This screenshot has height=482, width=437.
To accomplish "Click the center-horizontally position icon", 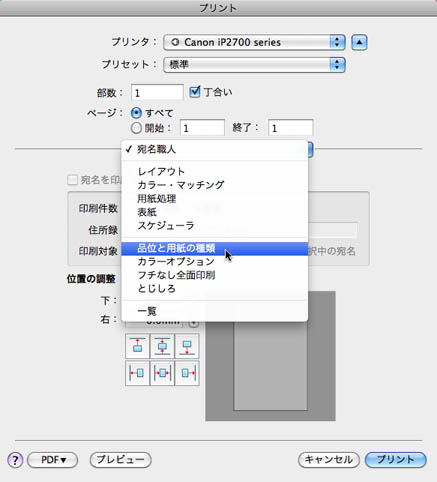I will pos(162,373).
